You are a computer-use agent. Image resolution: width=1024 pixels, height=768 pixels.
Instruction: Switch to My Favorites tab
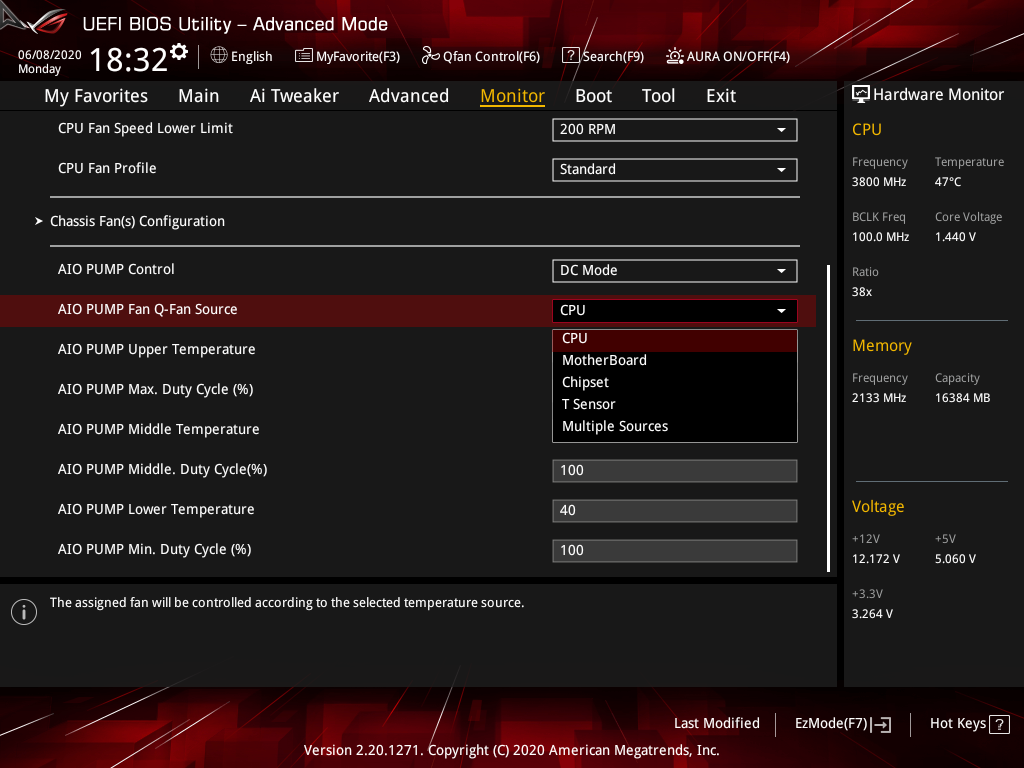[x=96, y=96]
